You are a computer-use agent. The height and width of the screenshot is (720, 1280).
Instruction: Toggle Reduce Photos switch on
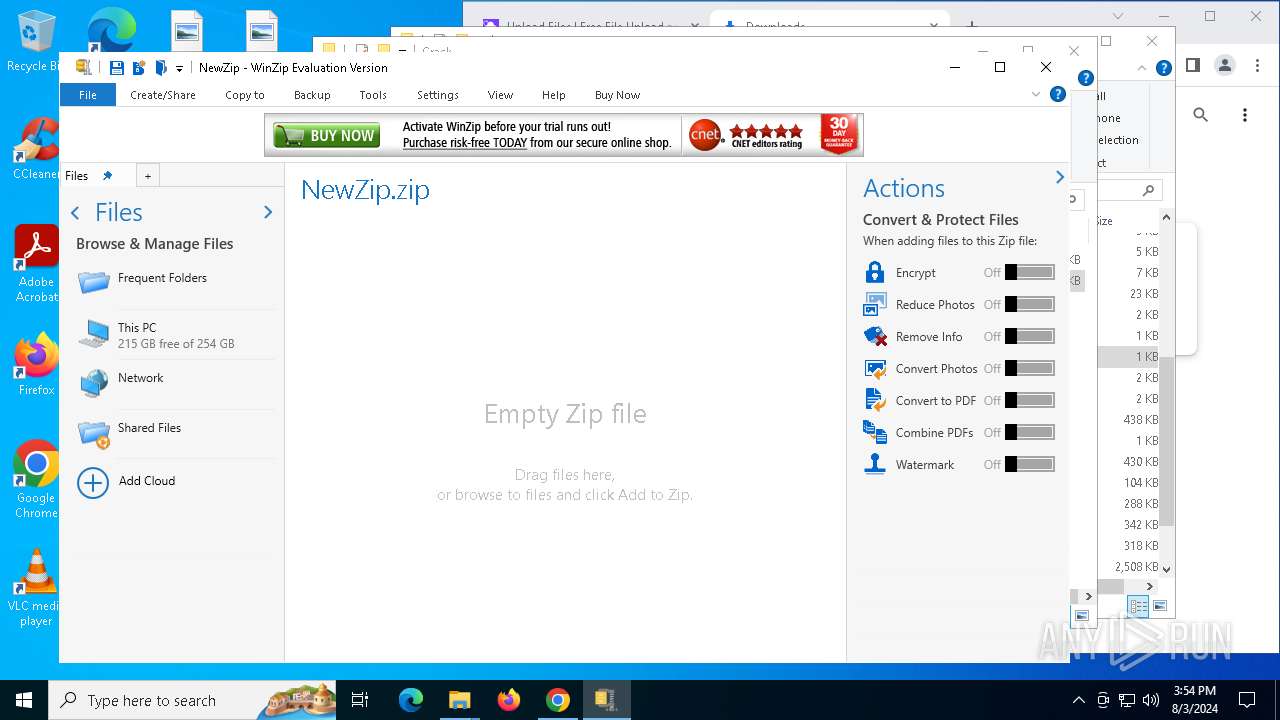point(1030,304)
